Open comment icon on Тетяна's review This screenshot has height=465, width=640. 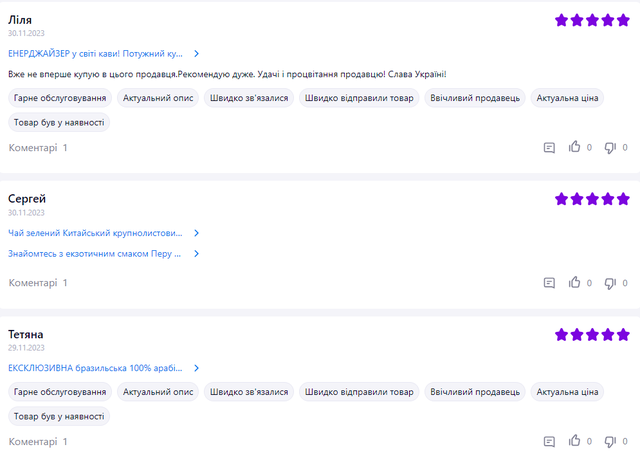pos(549,441)
